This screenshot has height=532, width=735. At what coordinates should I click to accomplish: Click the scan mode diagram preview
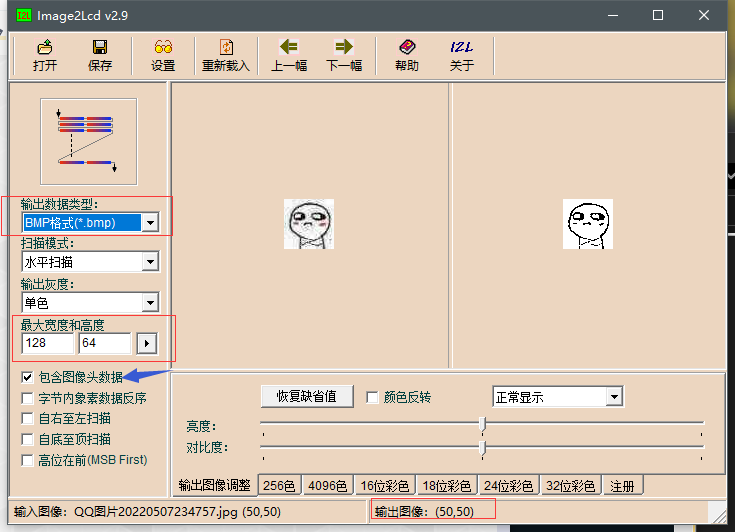89,142
